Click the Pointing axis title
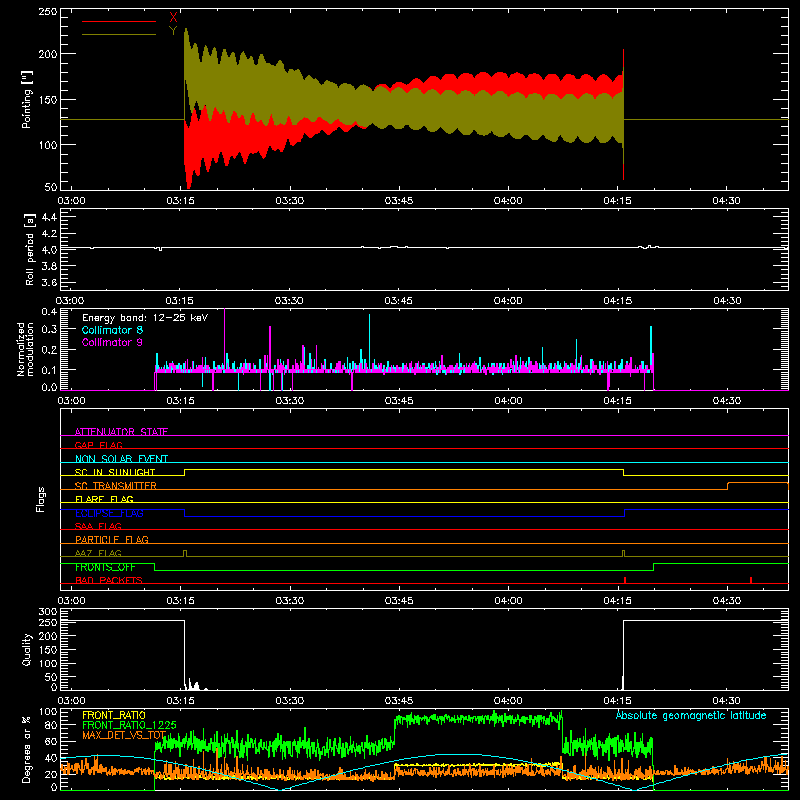 coord(27,99)
